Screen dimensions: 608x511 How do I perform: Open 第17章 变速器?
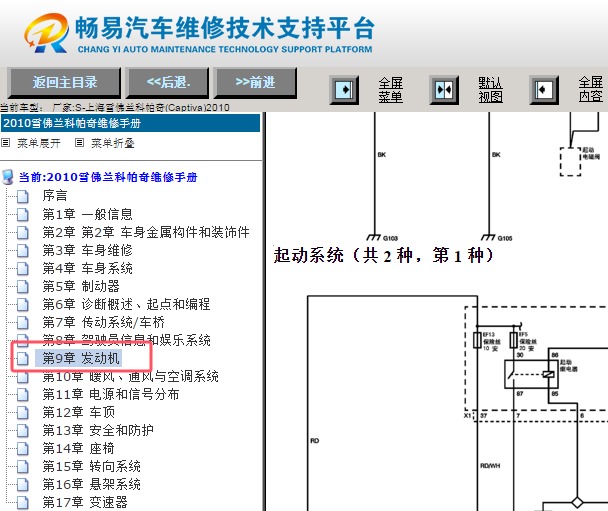[85, 502]
